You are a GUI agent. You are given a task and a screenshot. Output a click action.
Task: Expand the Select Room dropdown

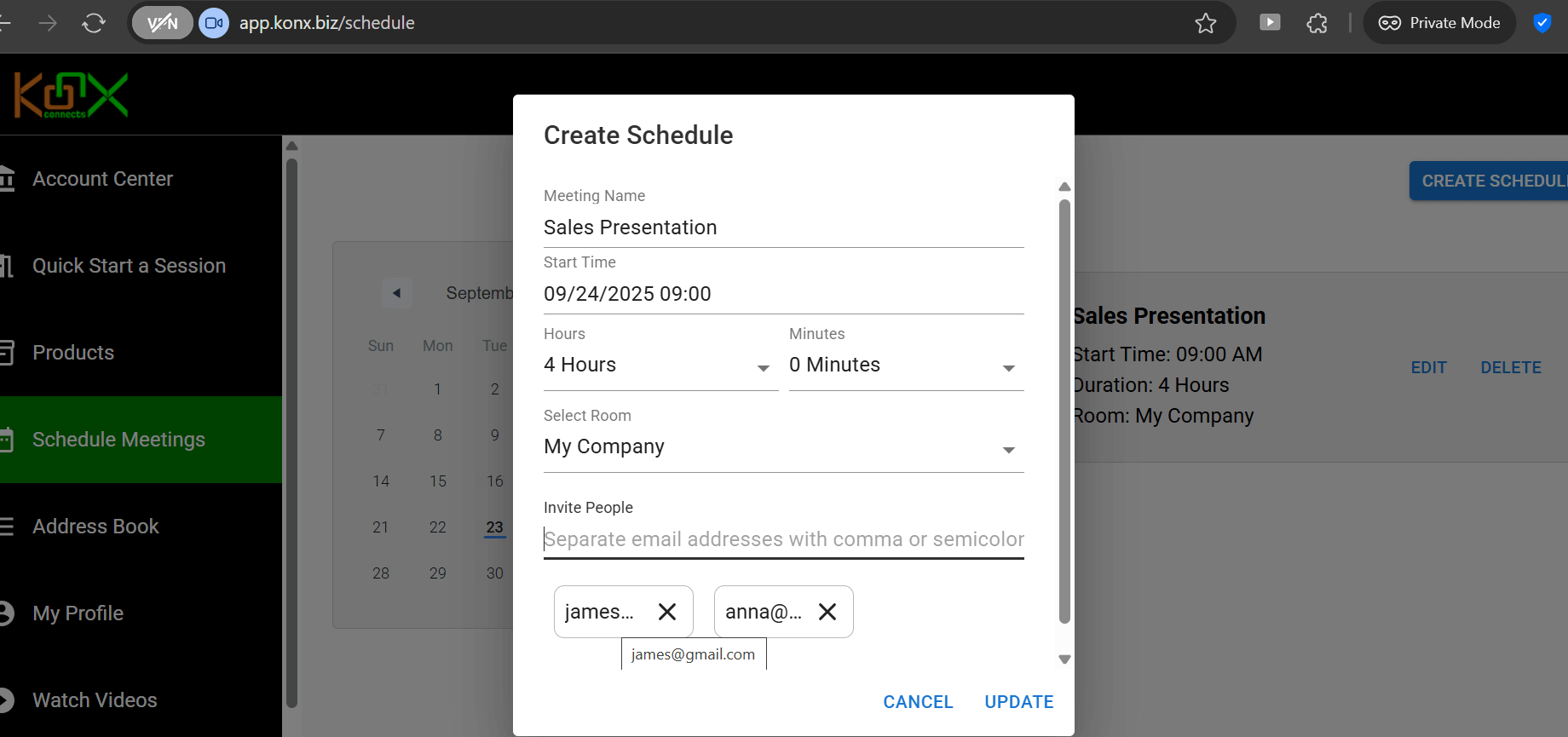coord(783,447)
